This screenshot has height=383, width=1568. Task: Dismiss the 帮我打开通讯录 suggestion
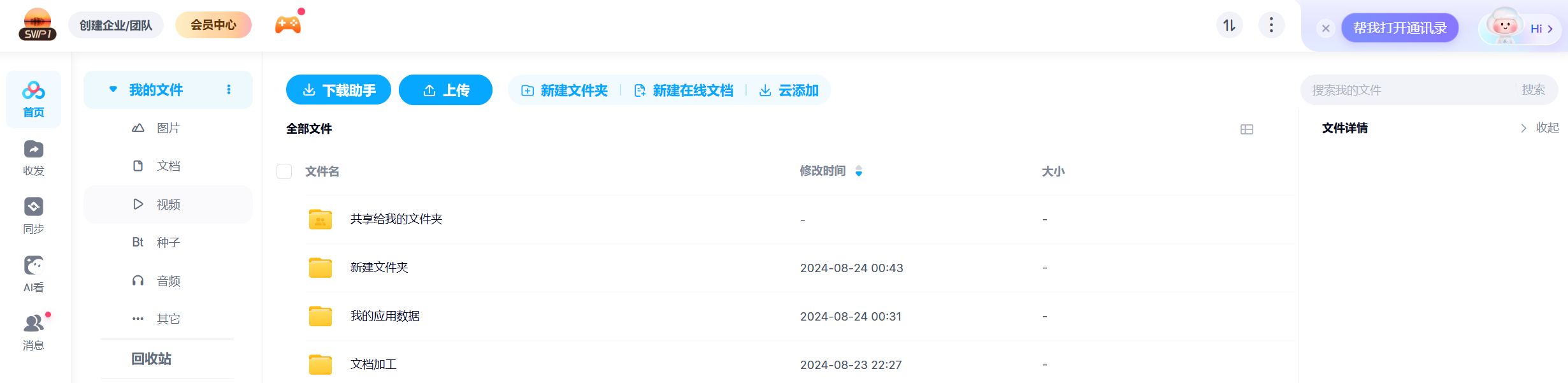point(1325,28)
